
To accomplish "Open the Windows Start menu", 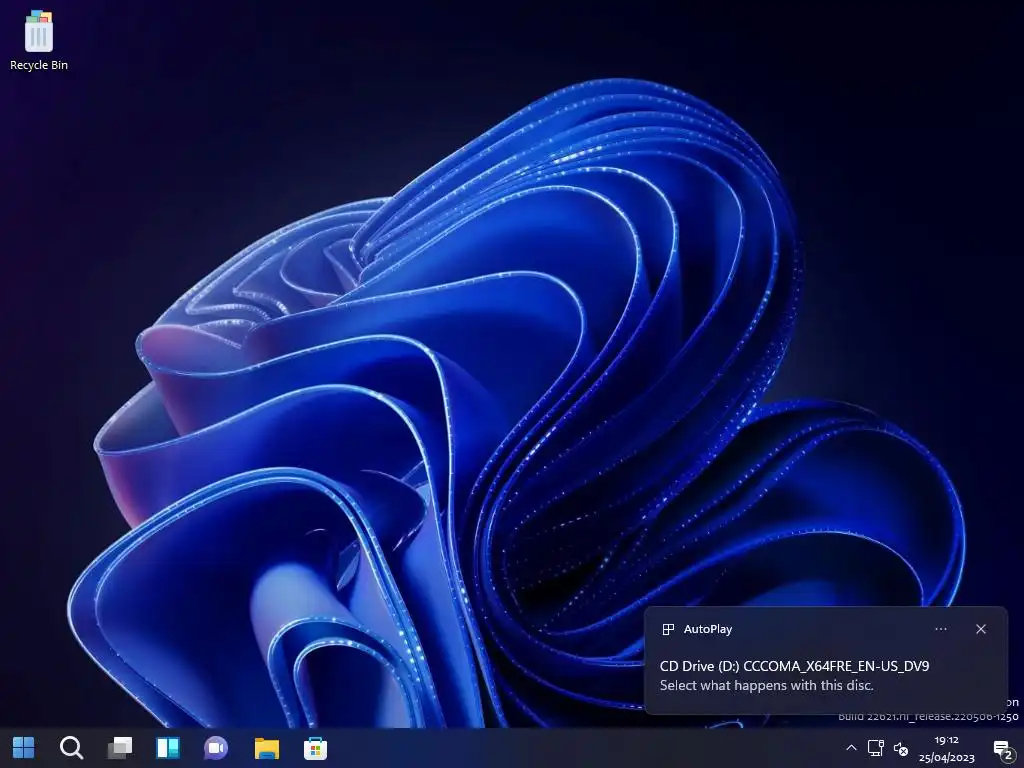I will (24, 748).
